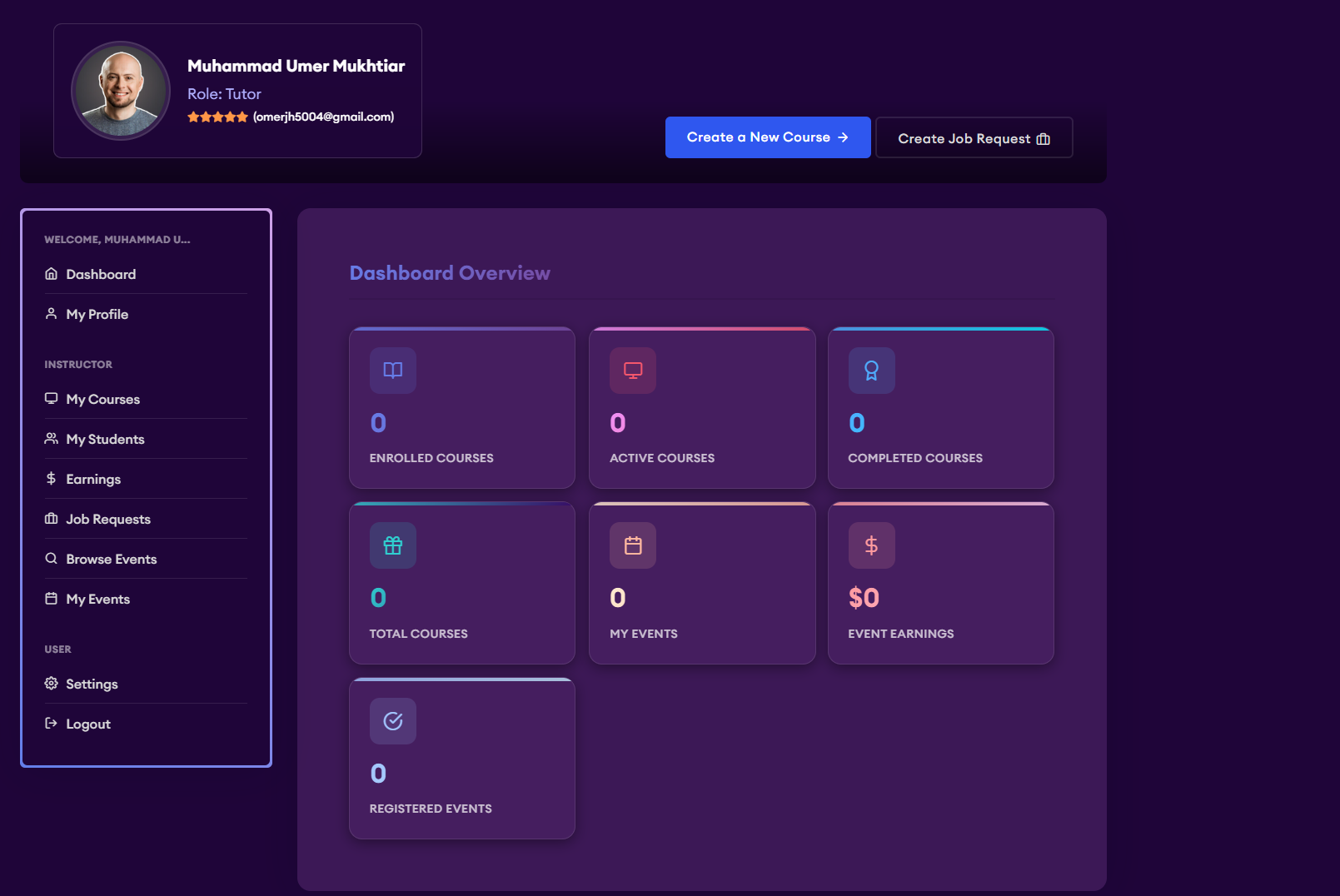Click Create a New Course button
1340x896 pixels.
[768, 137]
